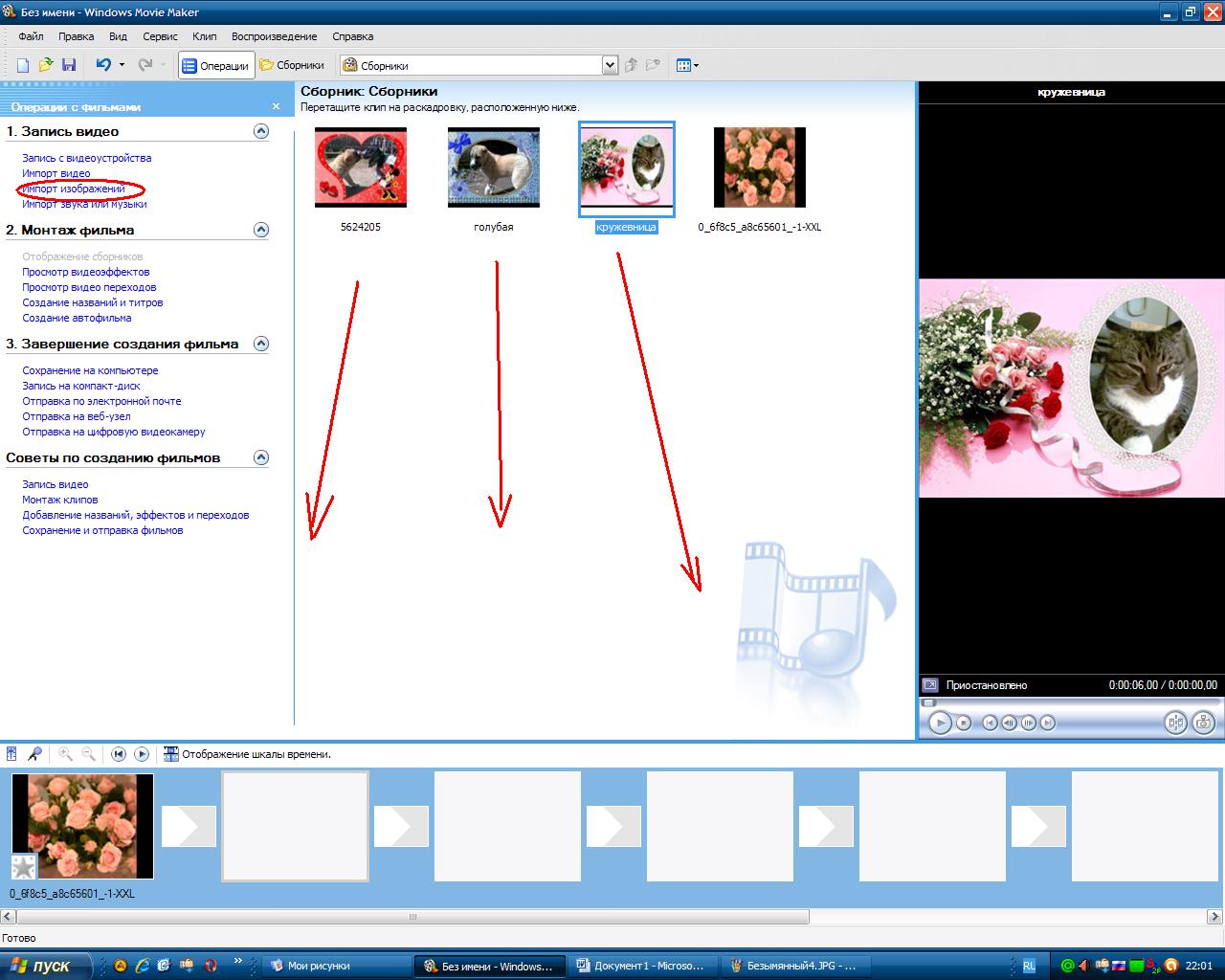
Task: Stop the preview playback
Action: pyautogui.click(x=964, y=724)
